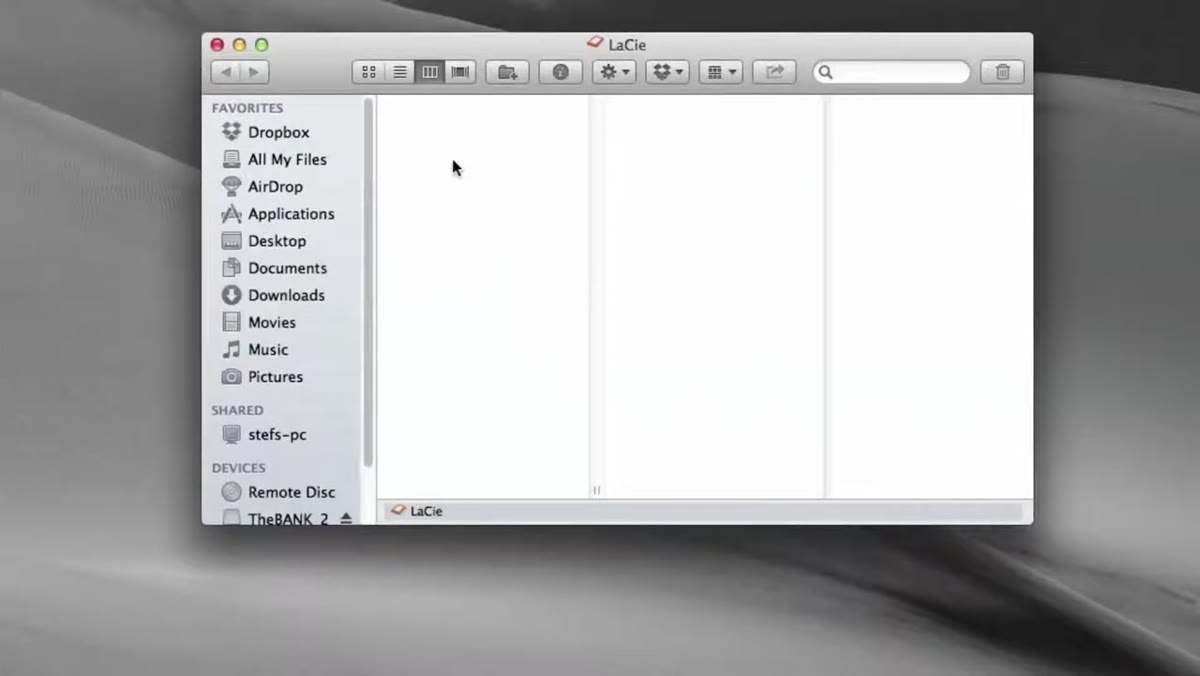Screen dimensions: 1200x676
Task: Click the Trash delete toolbar button
Action: click(x=1002, y=72)
